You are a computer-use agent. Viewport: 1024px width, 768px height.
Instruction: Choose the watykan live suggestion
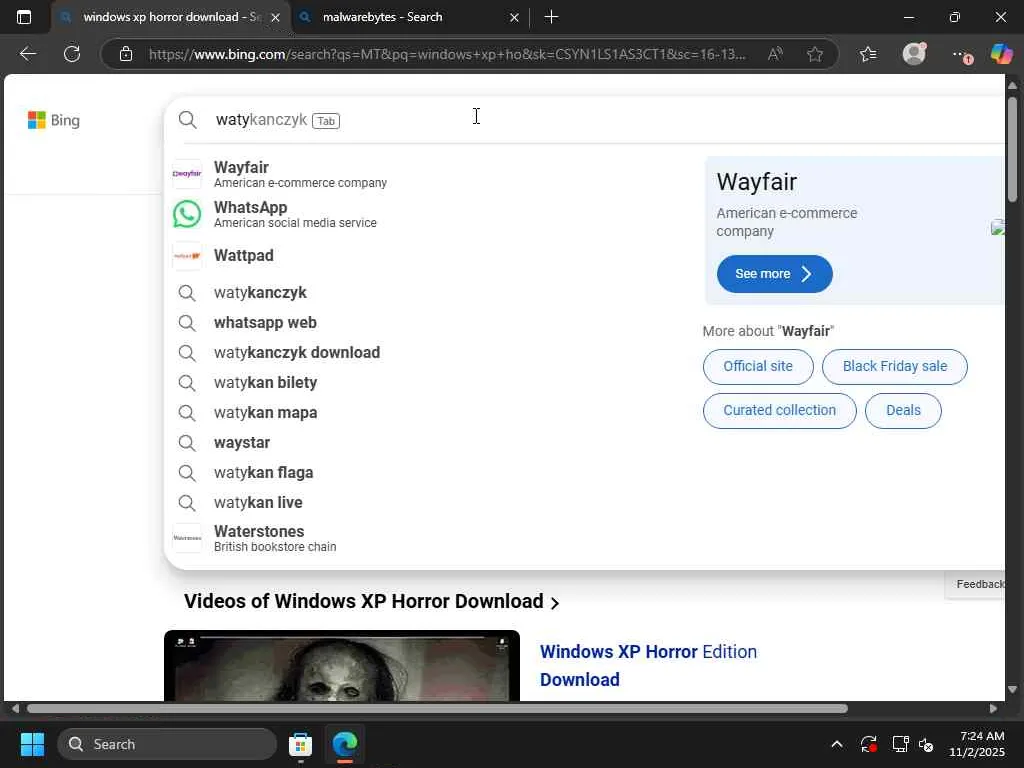(x=258, y=503)
